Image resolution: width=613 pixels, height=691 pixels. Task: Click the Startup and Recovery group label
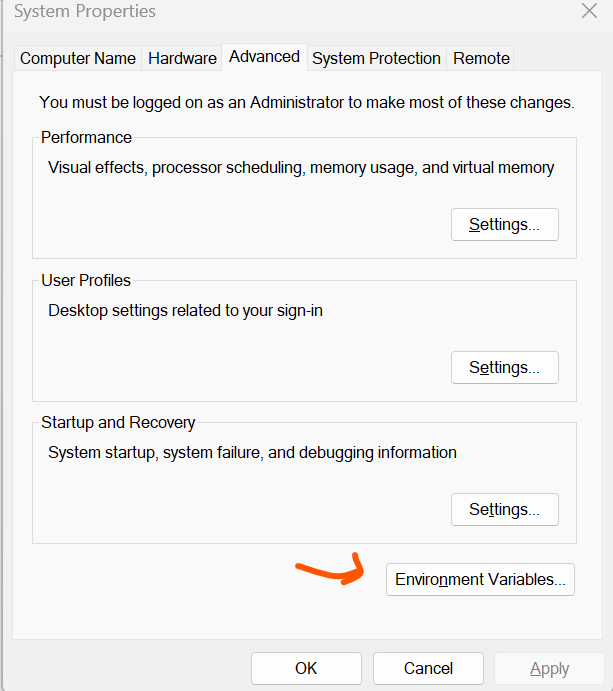(118, 423)
